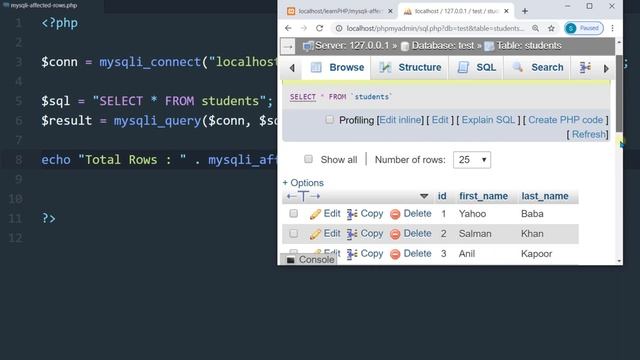Select the checkbox for the Salman row
Viewport: 640px width, 360px height.
coord(293,233)
